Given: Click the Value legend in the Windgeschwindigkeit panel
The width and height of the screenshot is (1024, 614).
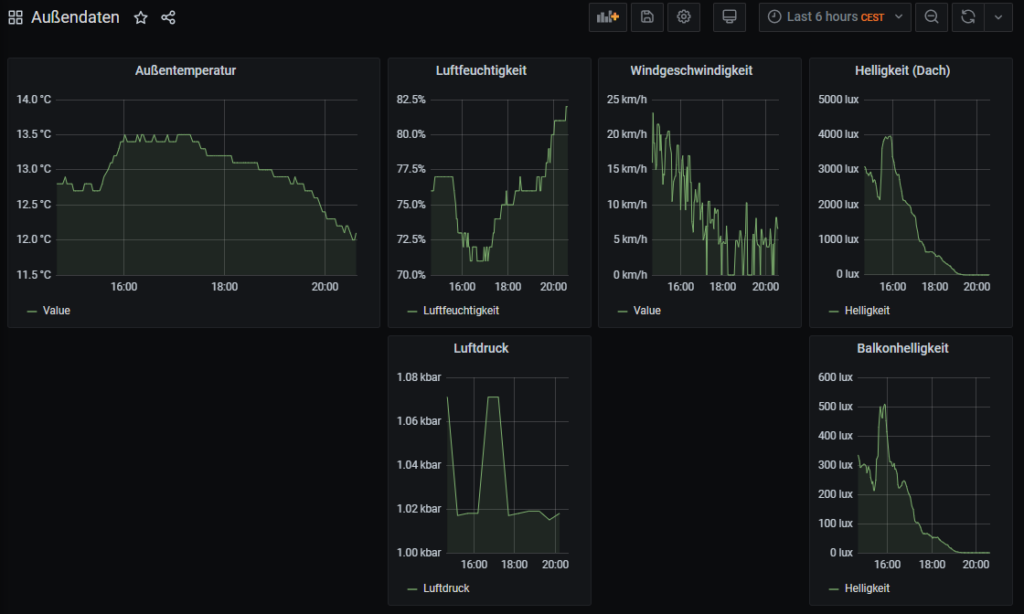Looking at the screenshot, I should [647, 310].
